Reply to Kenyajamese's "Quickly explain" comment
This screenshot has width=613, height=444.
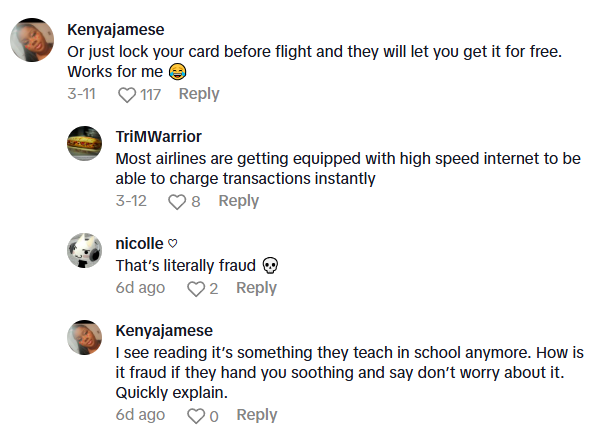tap(256, 415)
